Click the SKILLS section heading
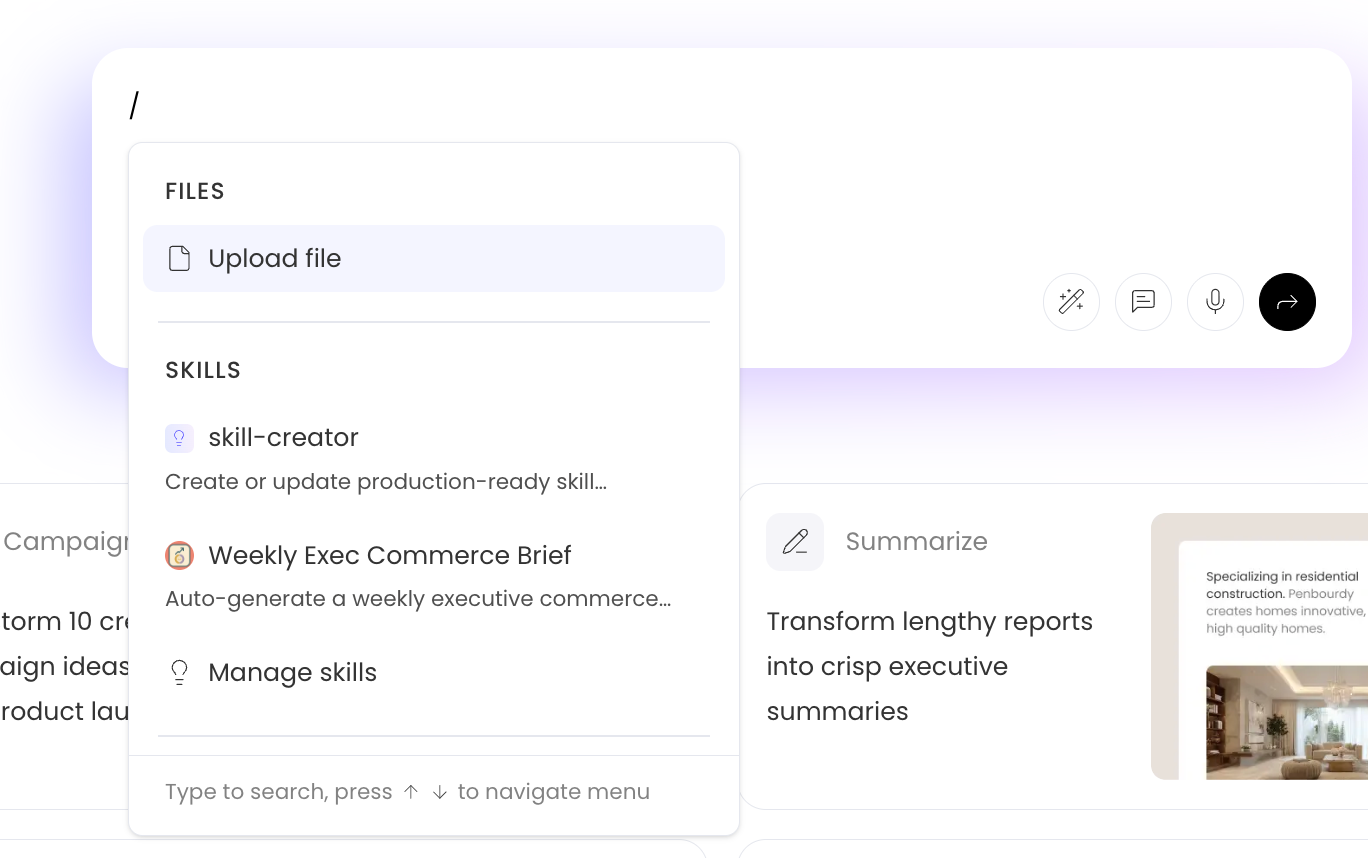The image size is (1368, 858). click(x=203, y=370)
